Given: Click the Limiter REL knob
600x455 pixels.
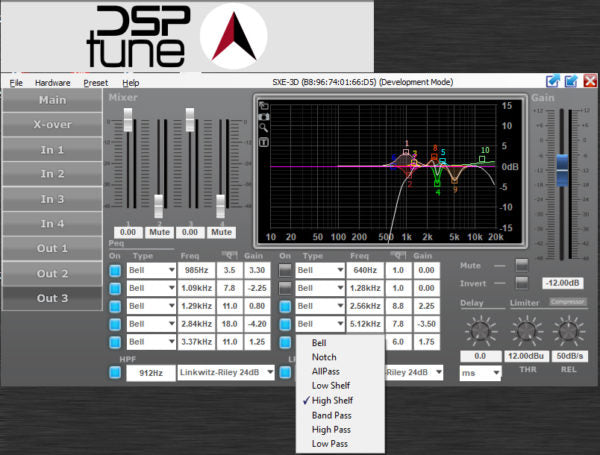Looking at the screenshot, I should click(x=569, y=331).
